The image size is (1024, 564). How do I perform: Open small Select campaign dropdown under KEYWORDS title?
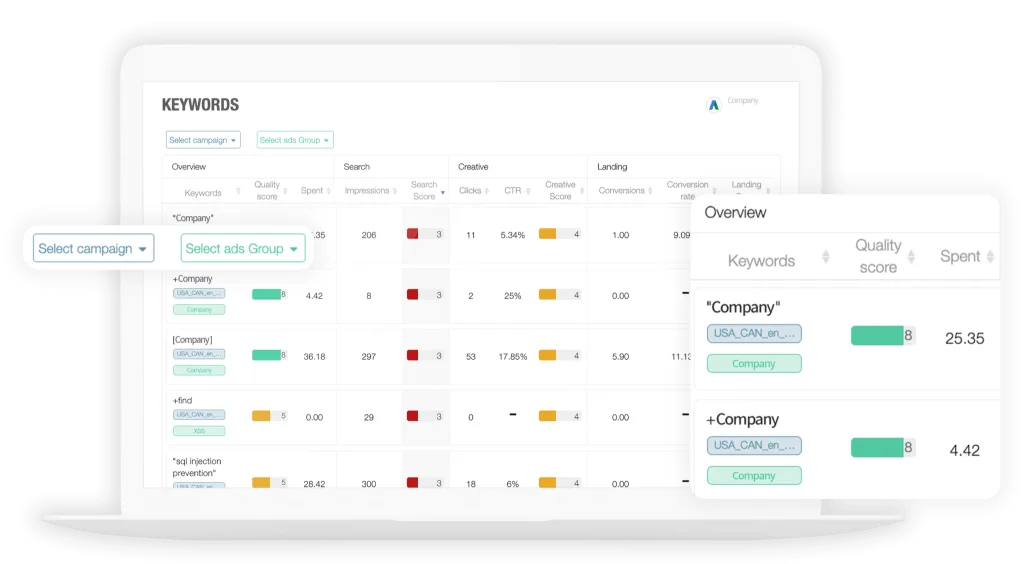point(203,140)
